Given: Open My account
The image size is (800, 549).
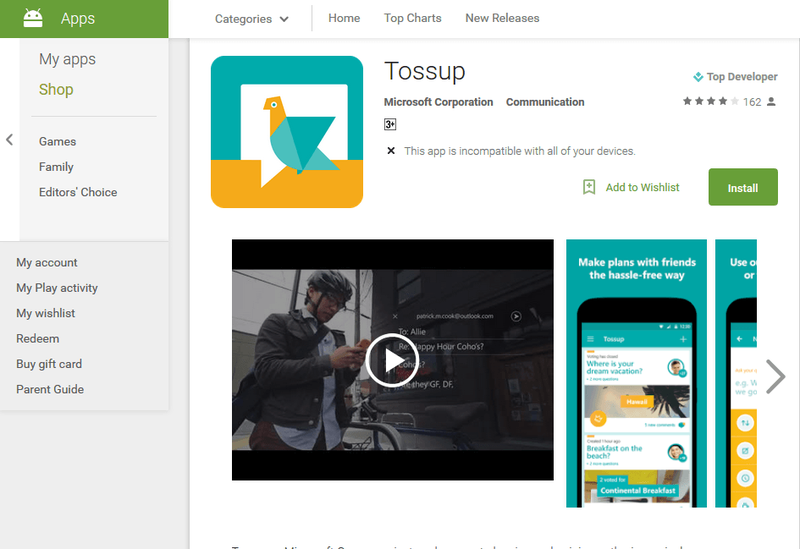Looking at the screenshot, I should [x=46, y=262].
